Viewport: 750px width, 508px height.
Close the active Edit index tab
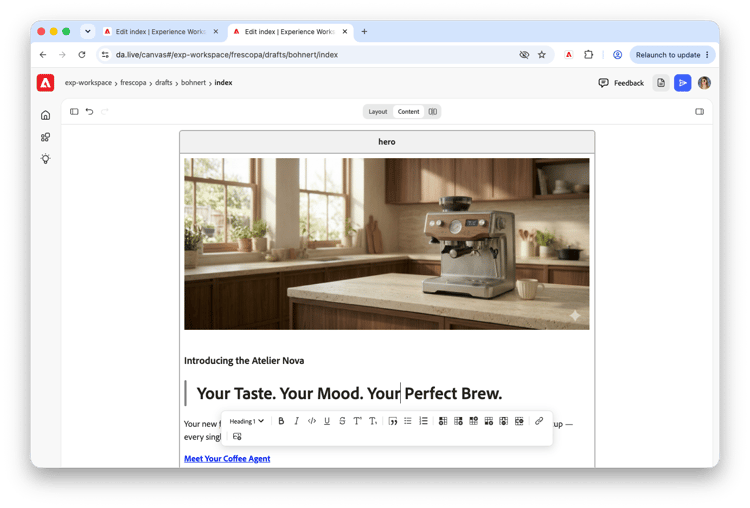pyautogui.click(x=345, y=32)
